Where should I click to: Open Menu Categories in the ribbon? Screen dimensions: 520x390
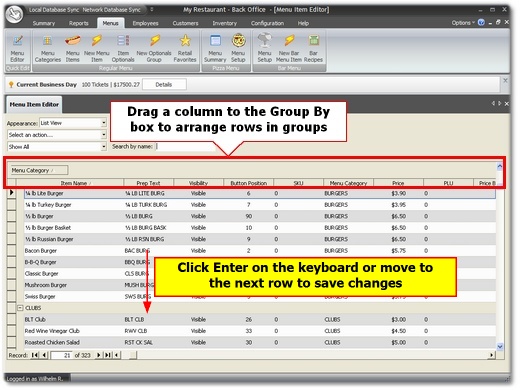48,48
